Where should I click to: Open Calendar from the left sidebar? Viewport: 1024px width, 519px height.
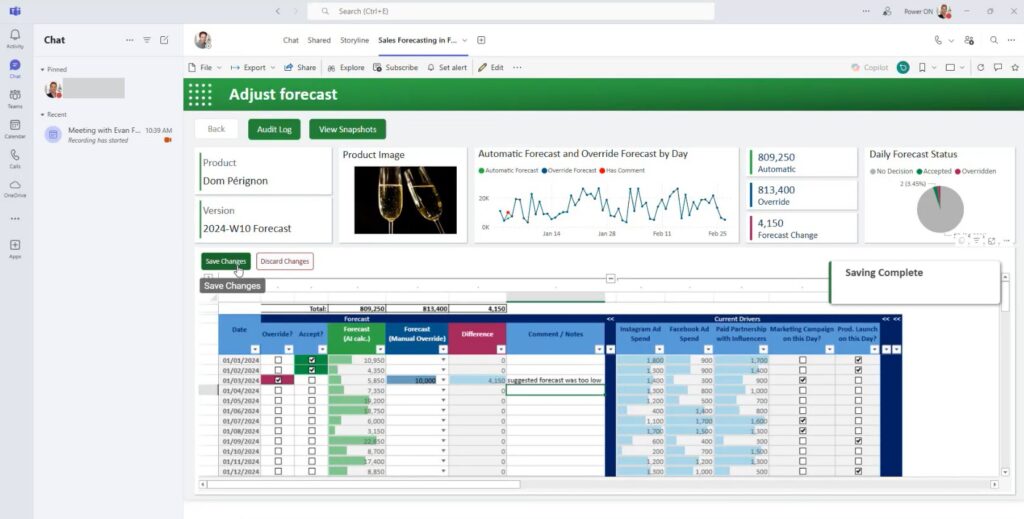click(15, 127)
